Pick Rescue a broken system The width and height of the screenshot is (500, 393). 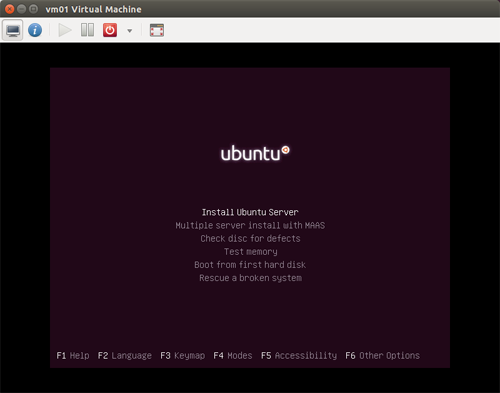click(x=250, y=278)
